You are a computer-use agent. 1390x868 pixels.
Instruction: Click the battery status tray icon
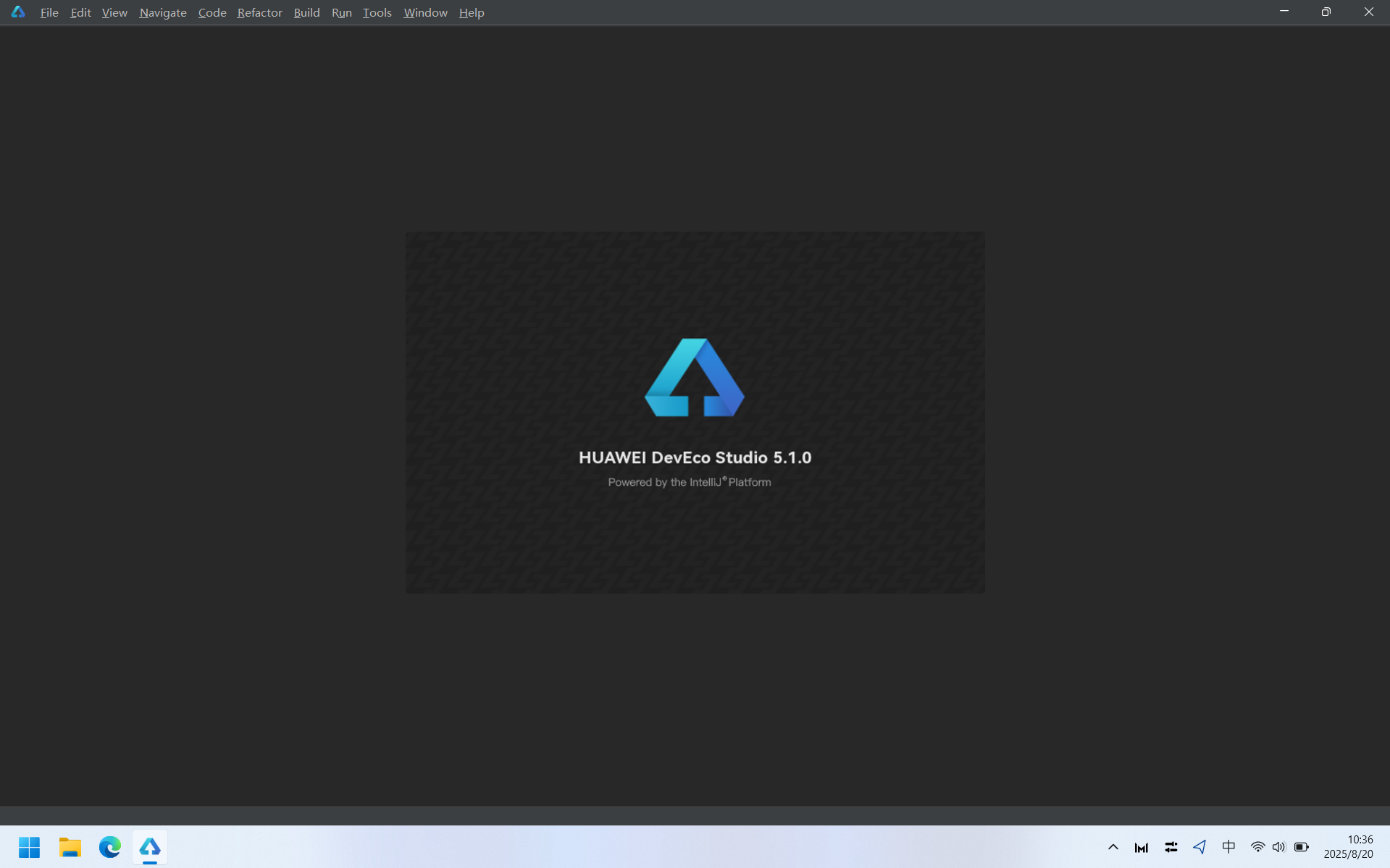(x=1302, y=847)
